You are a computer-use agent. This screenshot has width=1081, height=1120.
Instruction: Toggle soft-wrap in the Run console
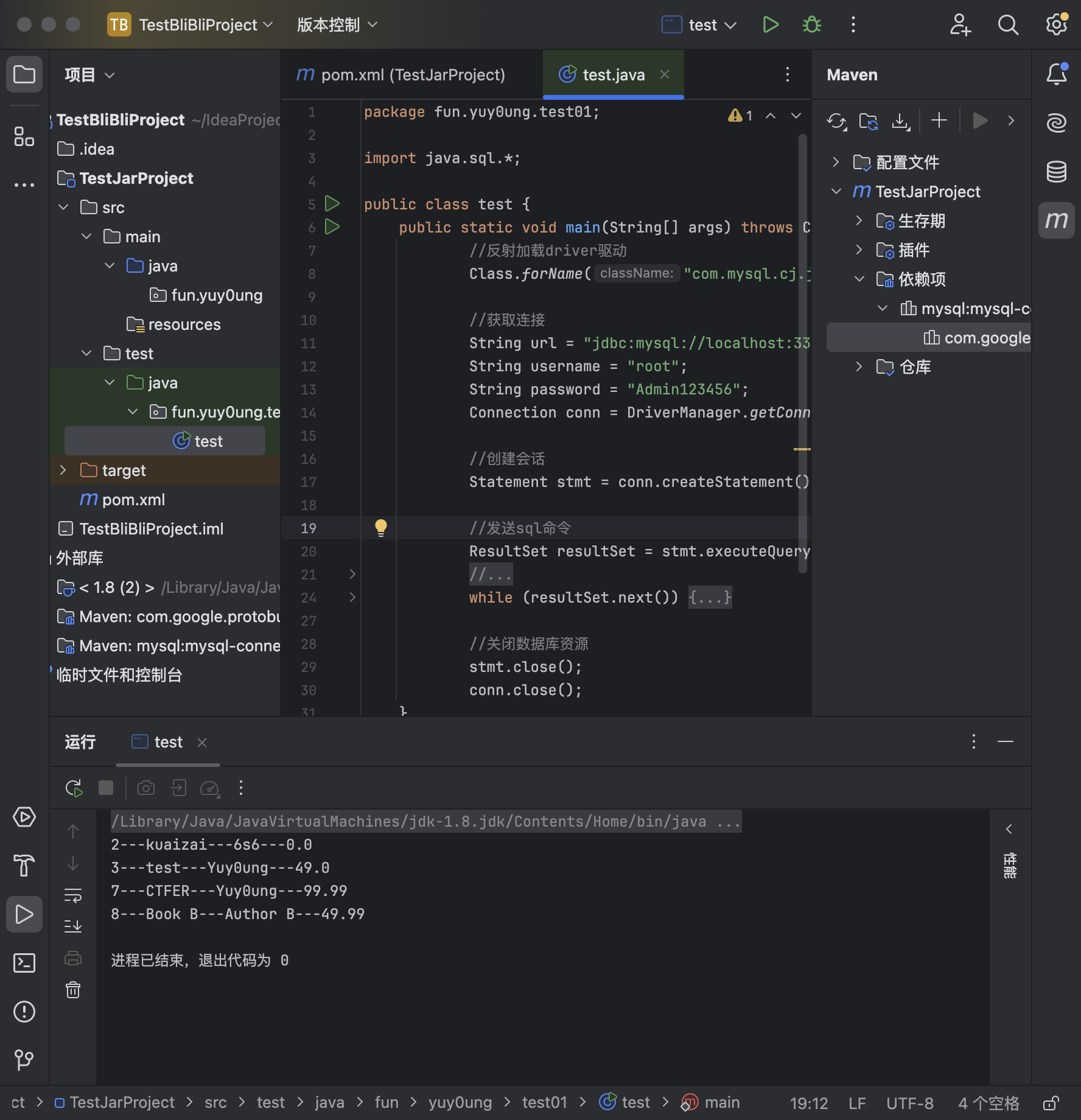[73, 895]
